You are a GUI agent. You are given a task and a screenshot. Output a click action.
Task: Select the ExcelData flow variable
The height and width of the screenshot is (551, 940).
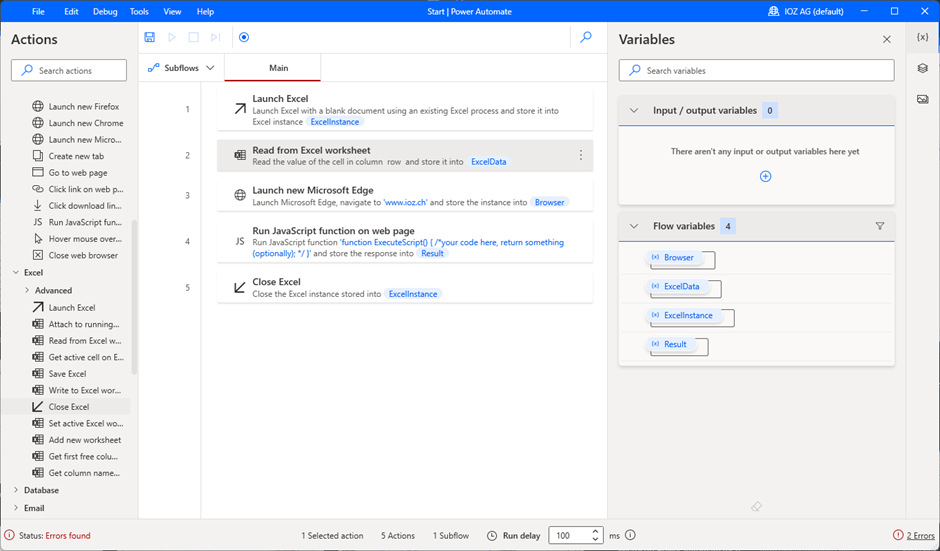[676, 286]
